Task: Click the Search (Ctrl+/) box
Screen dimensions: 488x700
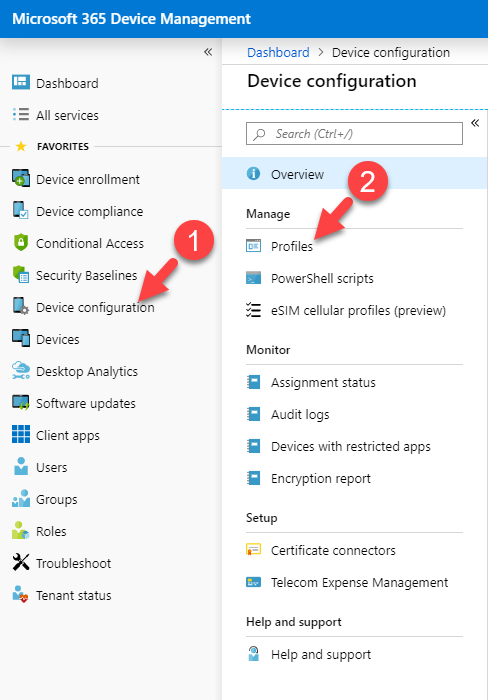Action: [x=354, y=133]
